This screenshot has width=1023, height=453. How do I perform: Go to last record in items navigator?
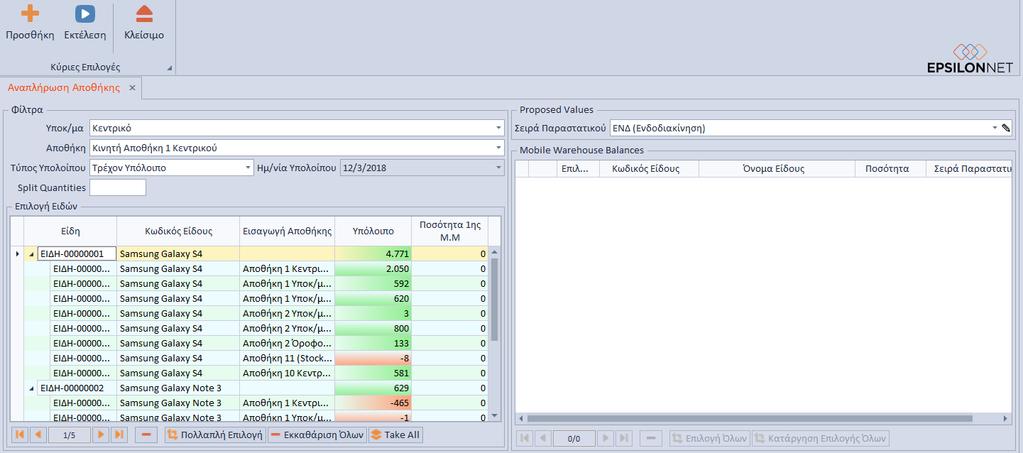click(119, 435)
